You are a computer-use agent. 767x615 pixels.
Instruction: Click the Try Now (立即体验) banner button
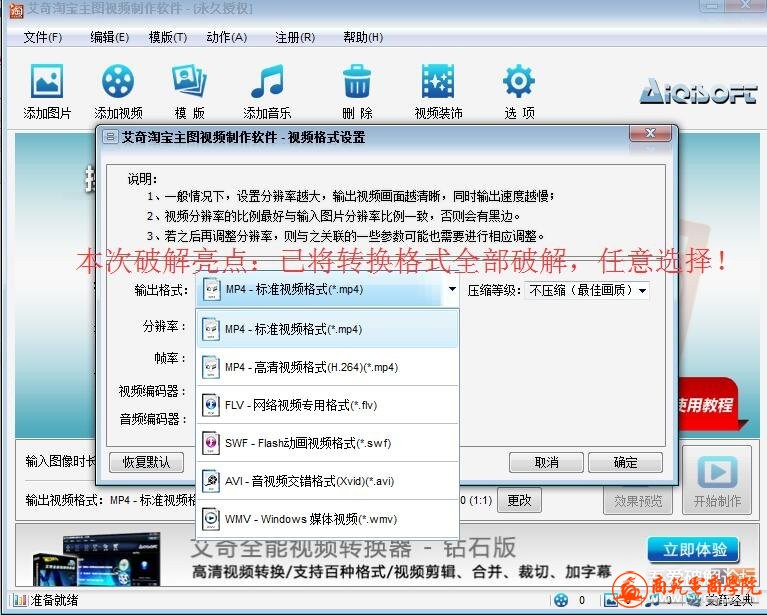click(x=694, y=549)
